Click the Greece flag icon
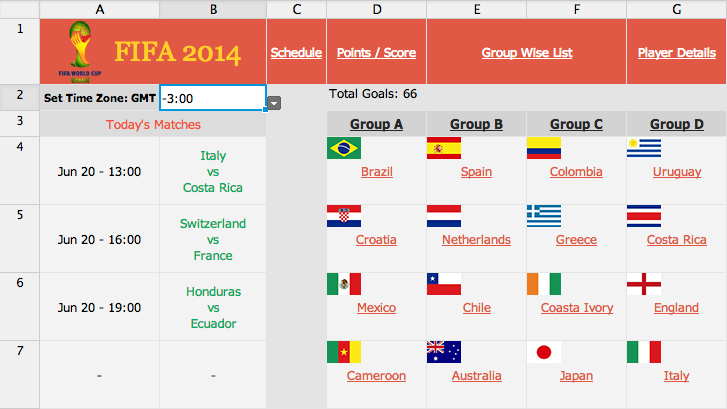The height and width of the screenshot is (409, 727). [x=544, y=216]
